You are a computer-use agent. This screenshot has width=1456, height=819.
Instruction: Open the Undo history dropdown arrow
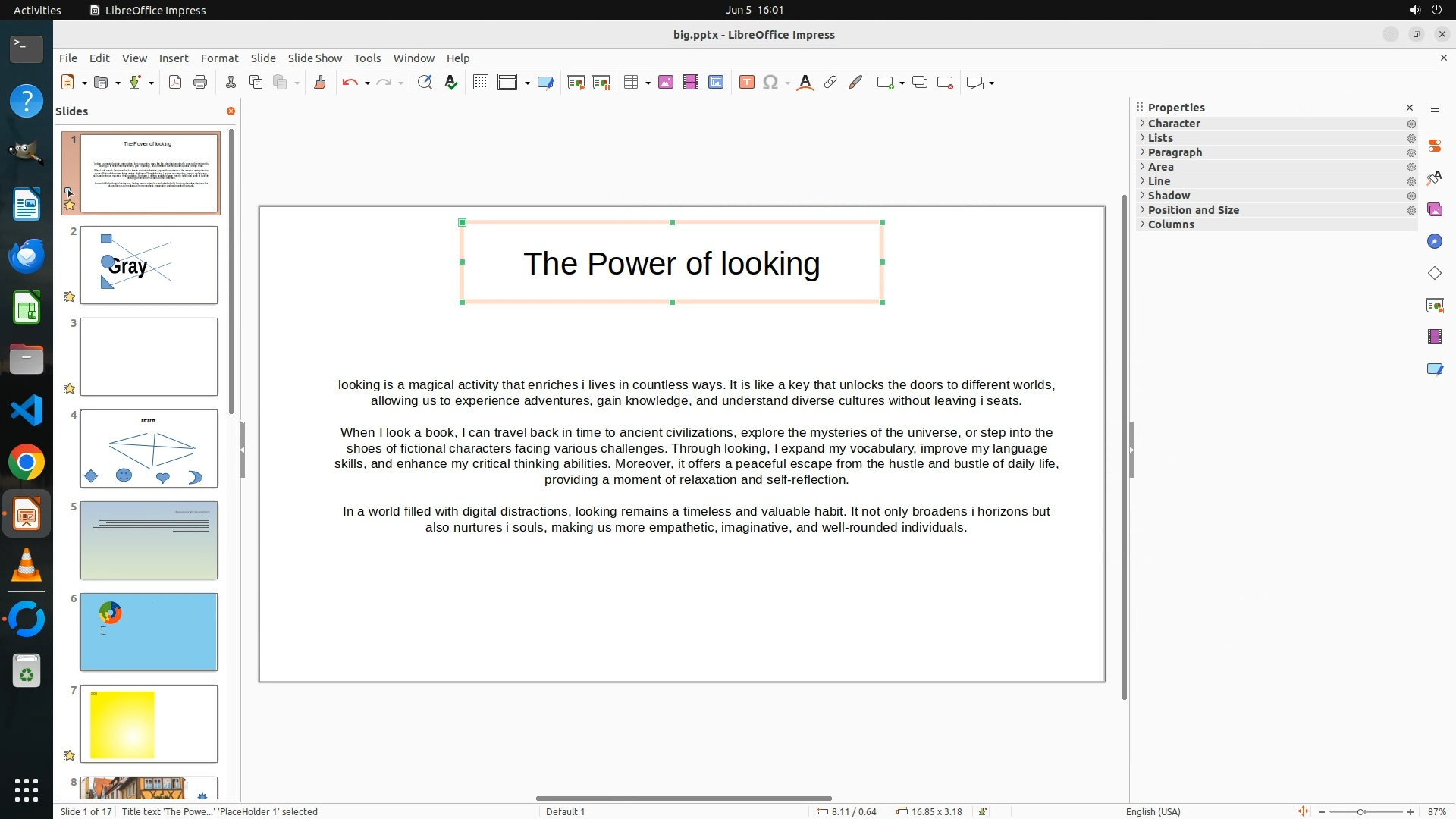click(367, 83)
